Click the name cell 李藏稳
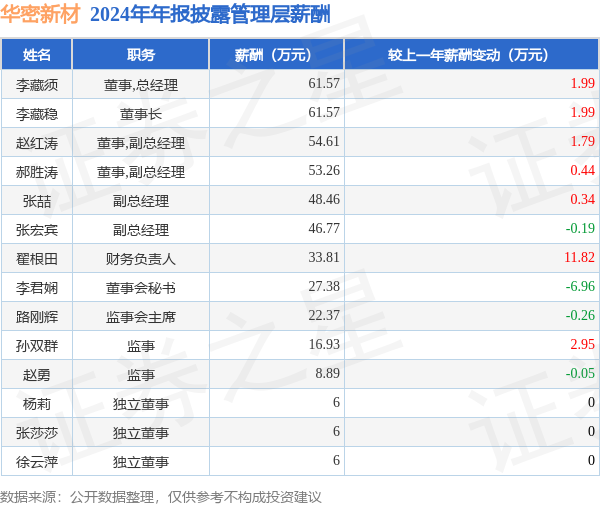 pos(37,114)
